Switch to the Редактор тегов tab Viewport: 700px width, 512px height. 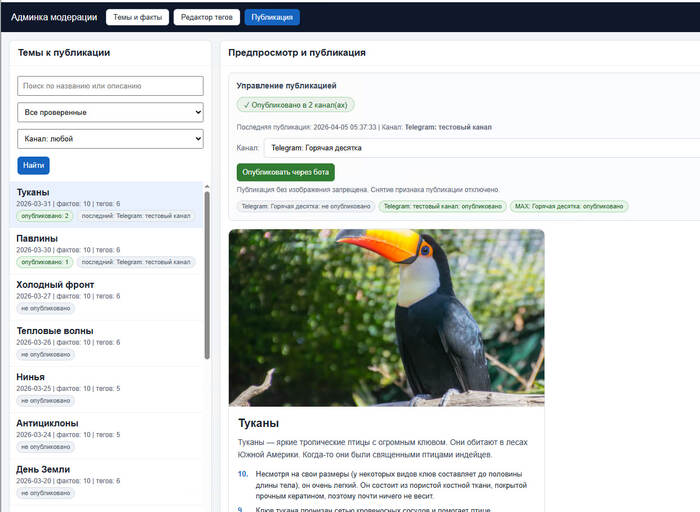205,17
